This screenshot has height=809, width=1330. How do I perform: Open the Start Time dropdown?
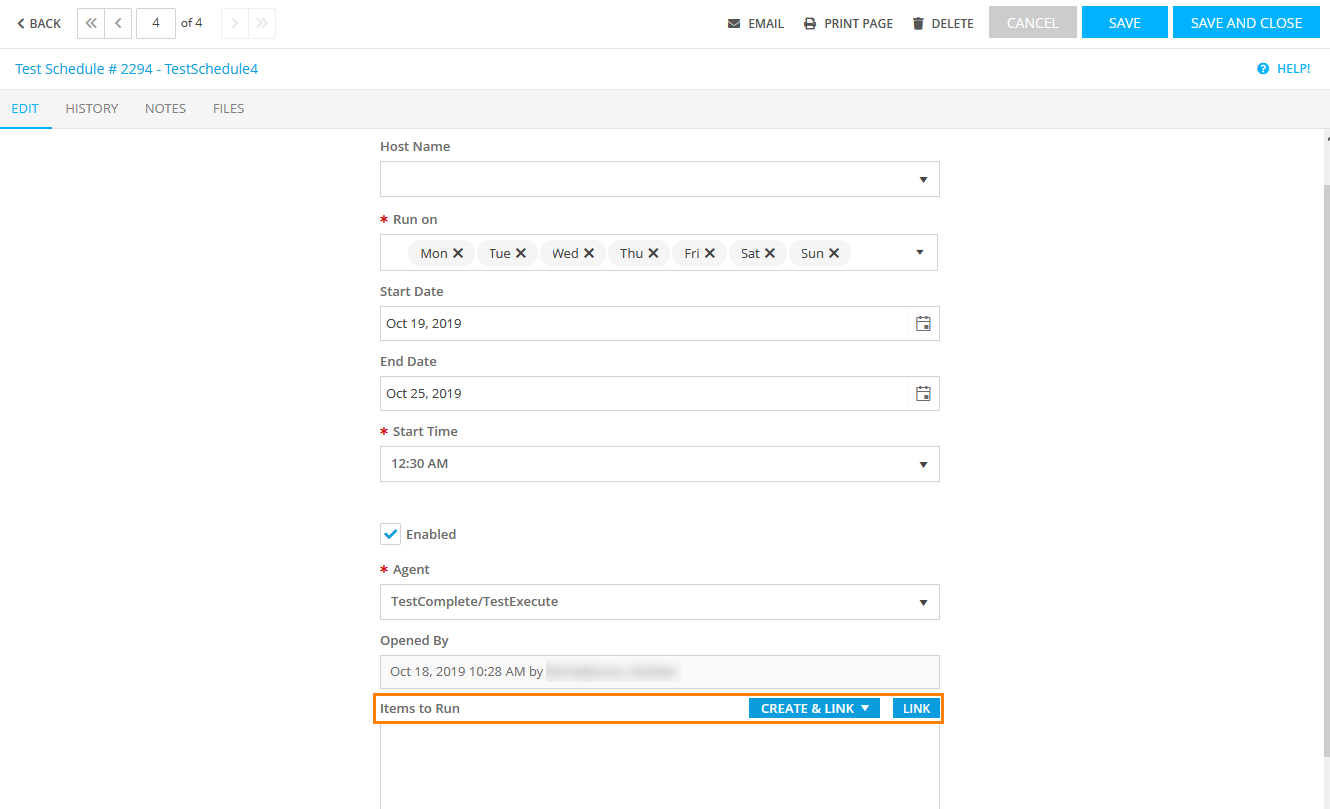pyautogui.click(x=923, y=464)
